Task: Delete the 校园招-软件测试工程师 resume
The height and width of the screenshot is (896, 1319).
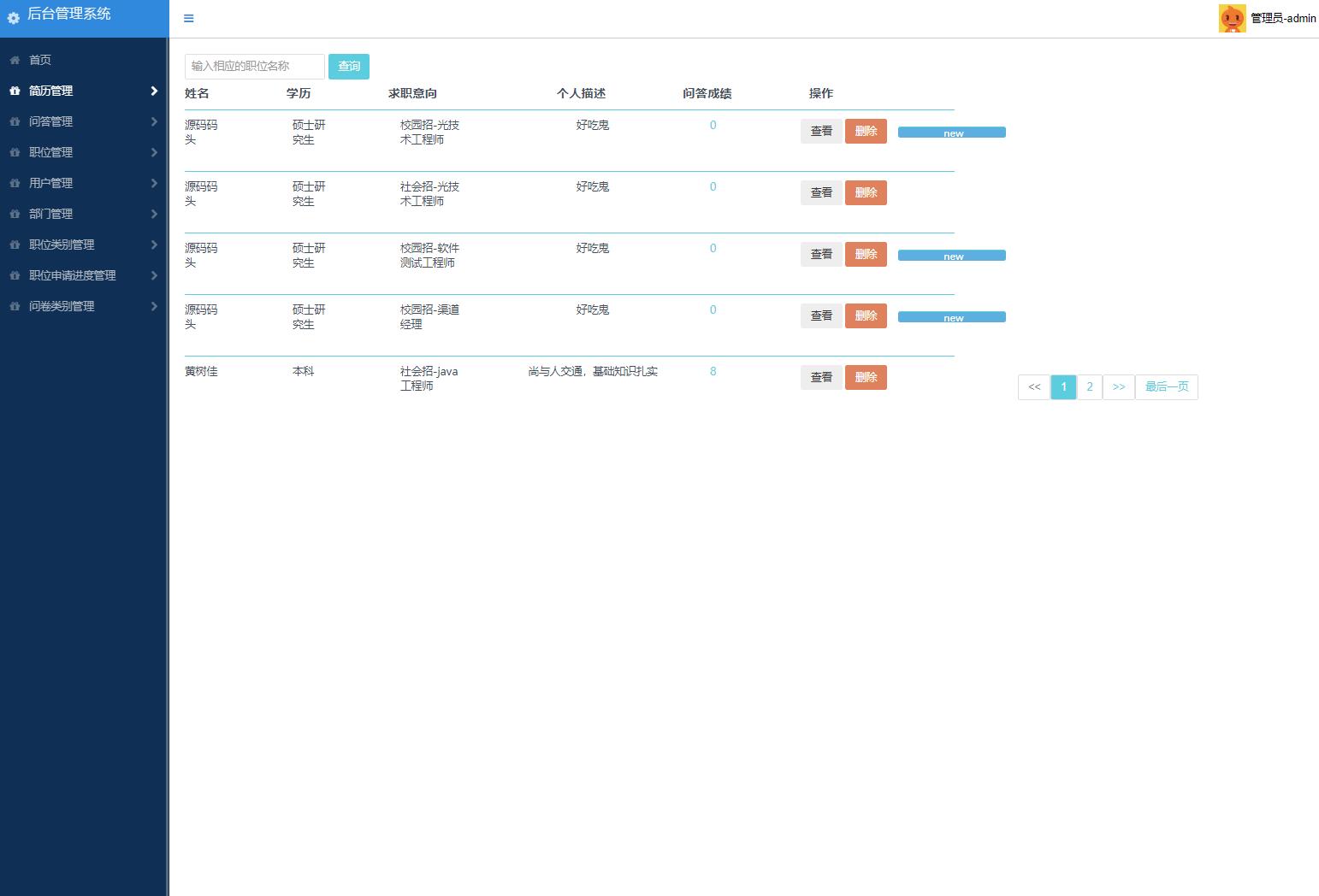Action: coord(866,254)
